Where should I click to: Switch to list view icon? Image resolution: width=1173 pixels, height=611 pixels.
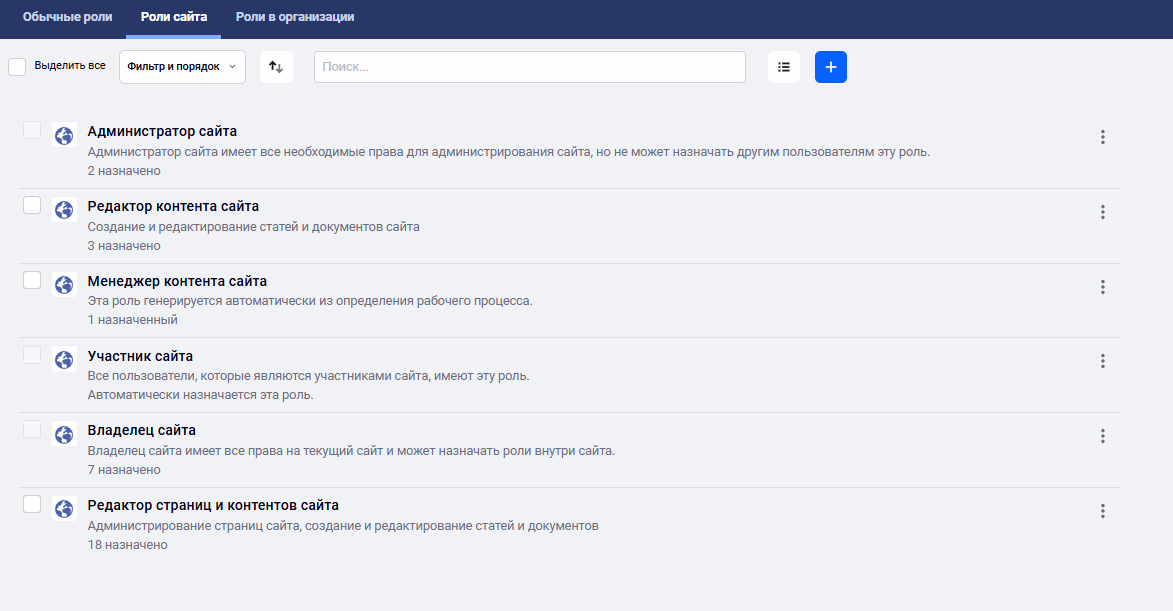[x=783, y=67]
